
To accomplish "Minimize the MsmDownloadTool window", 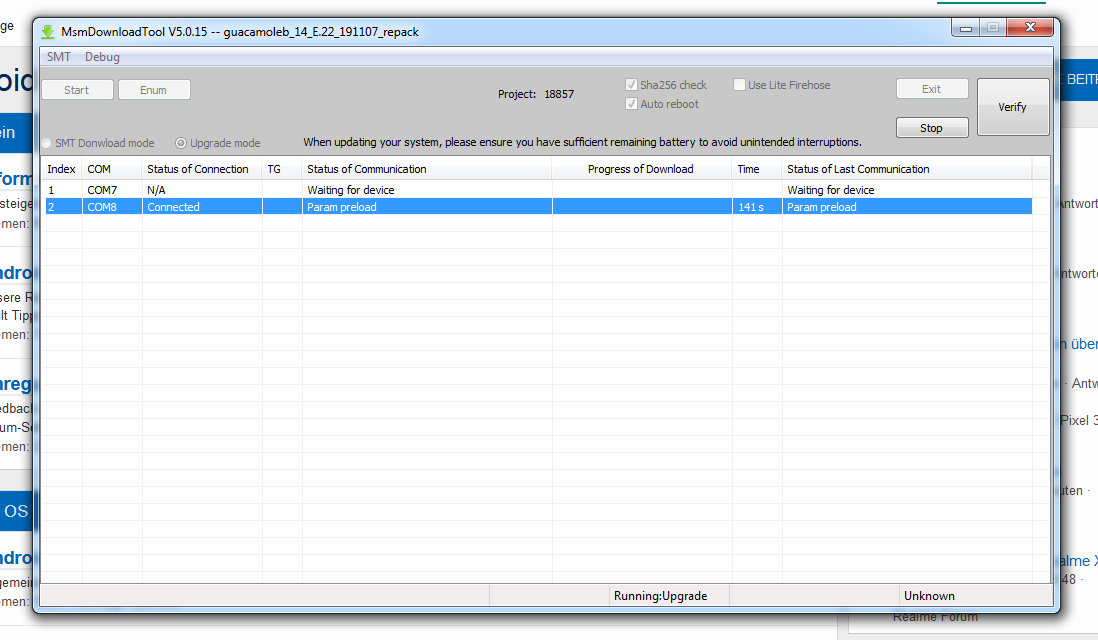I will tap(966, 28).
